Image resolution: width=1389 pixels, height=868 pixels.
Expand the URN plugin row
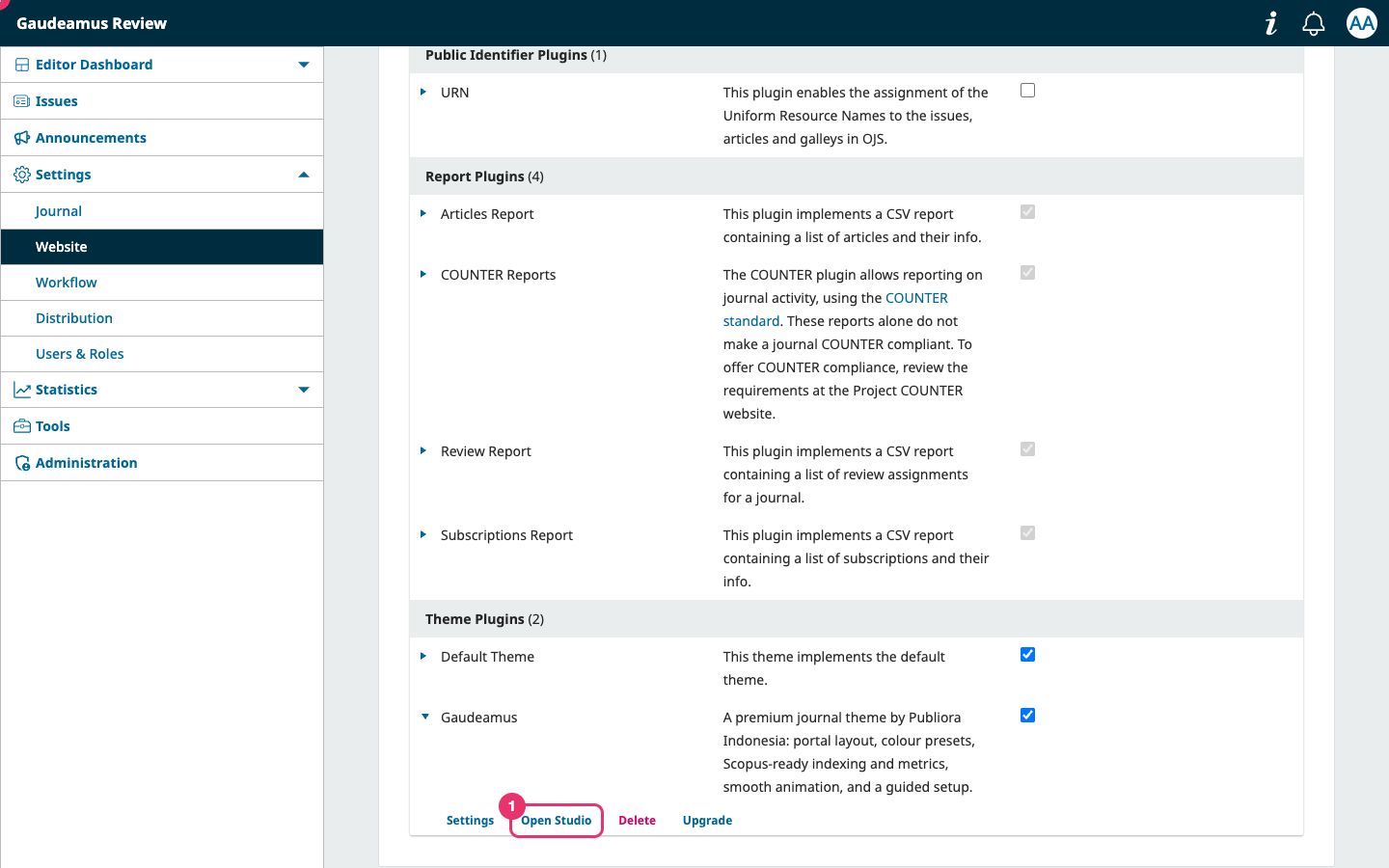[423, 92]
